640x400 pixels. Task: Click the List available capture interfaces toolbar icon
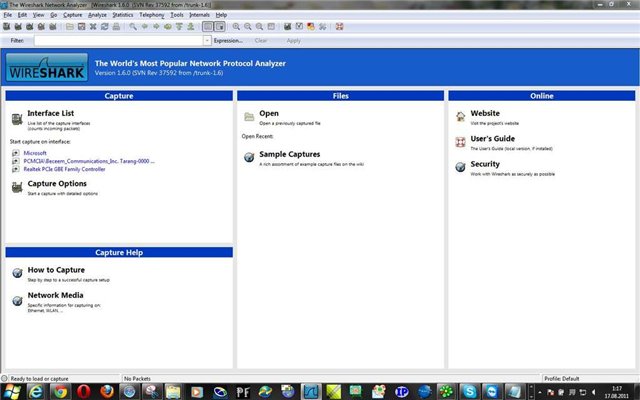(x=7, y=27)
